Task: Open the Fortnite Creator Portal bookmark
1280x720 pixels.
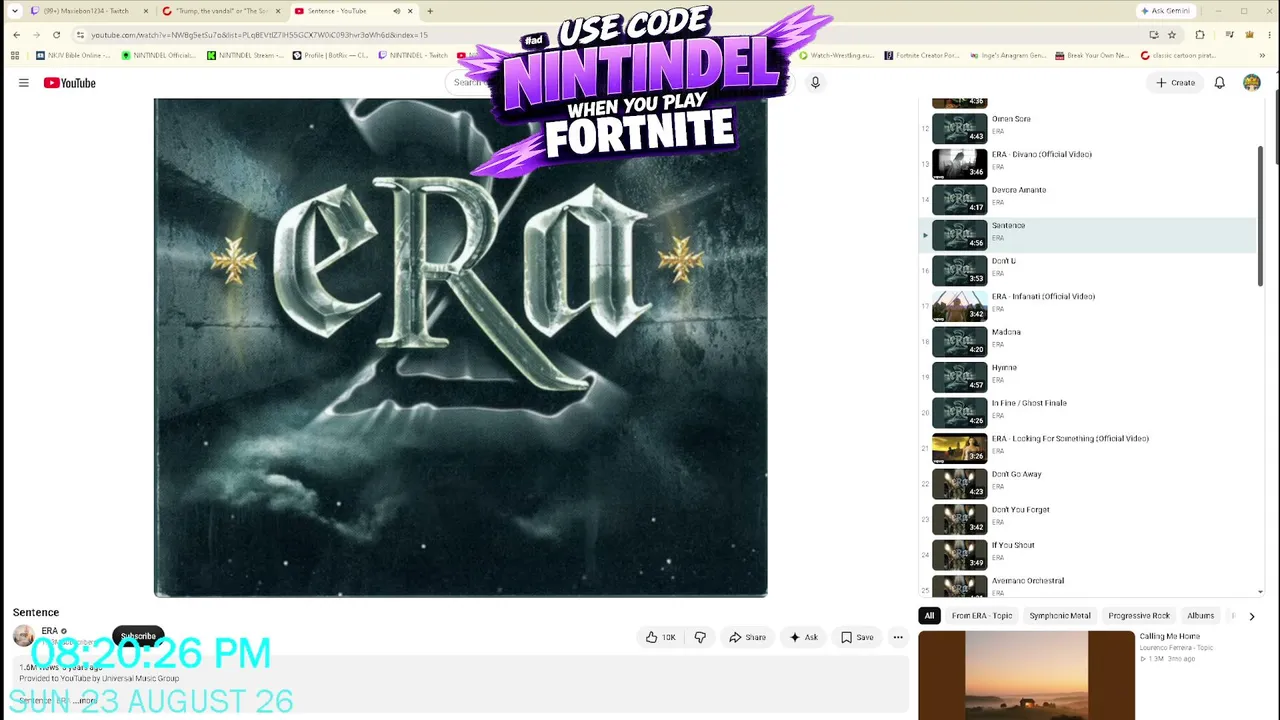Action: (922, 55)
